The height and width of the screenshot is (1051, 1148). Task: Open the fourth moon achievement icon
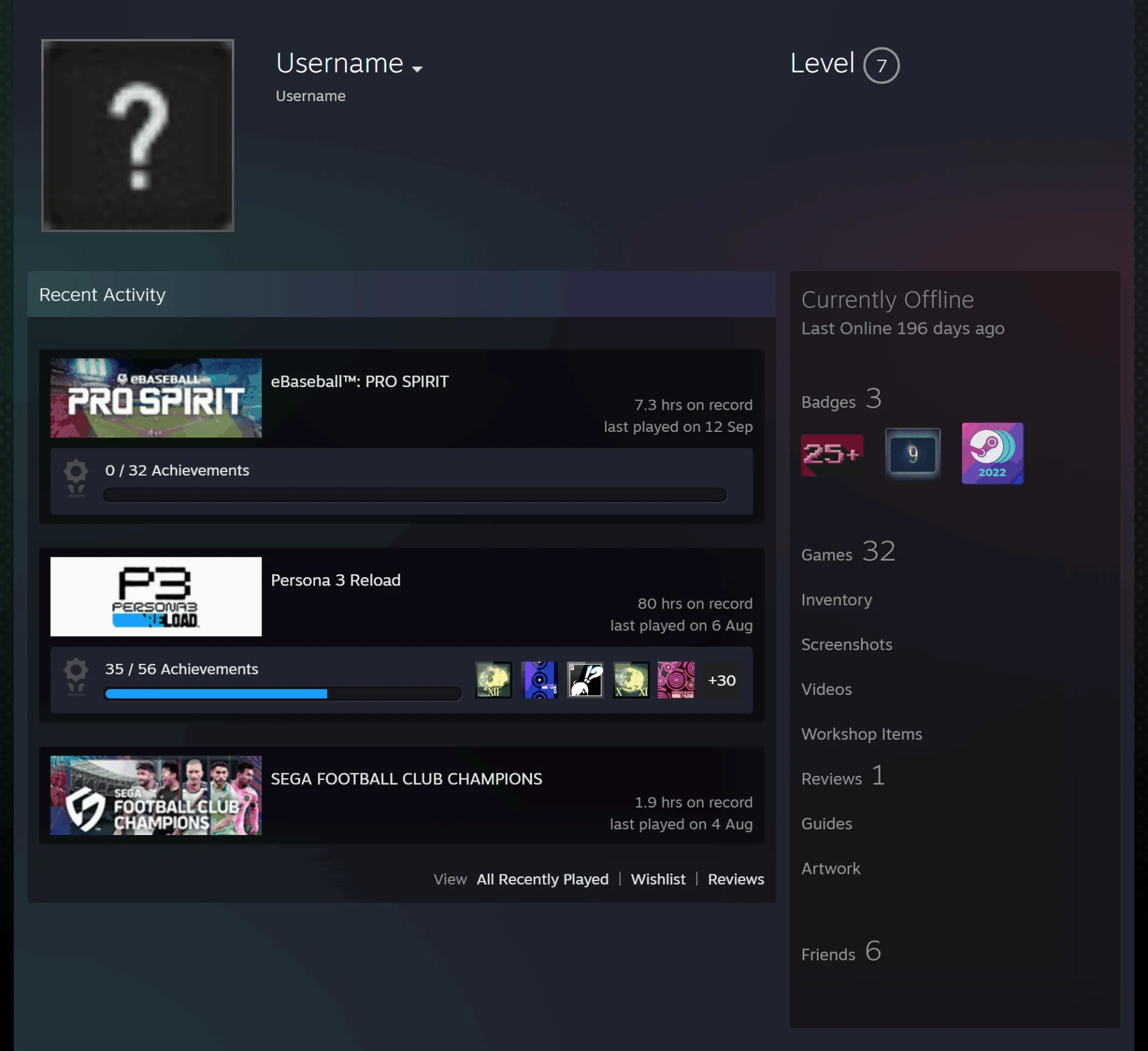point(631,680)
